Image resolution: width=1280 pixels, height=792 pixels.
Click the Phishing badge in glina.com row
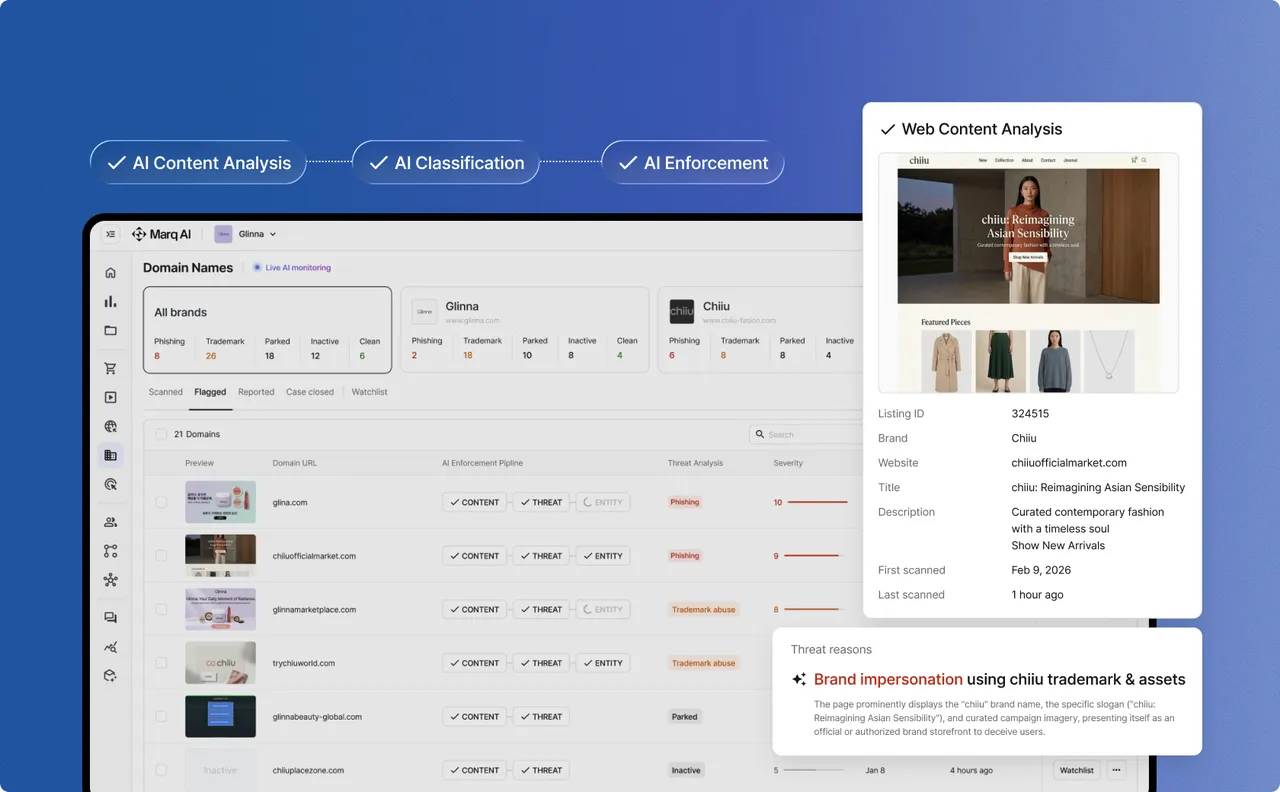click(x=685, y=502)
